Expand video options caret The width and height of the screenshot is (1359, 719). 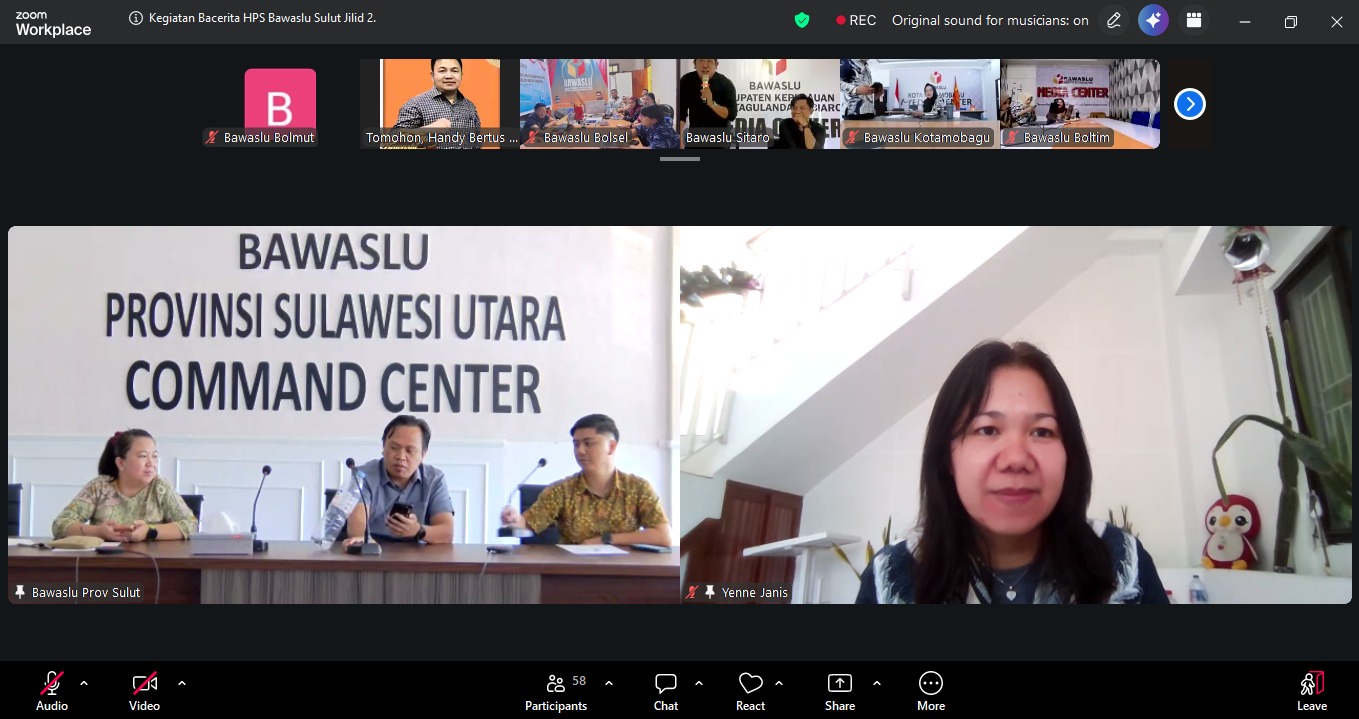(x=182, y=683)
